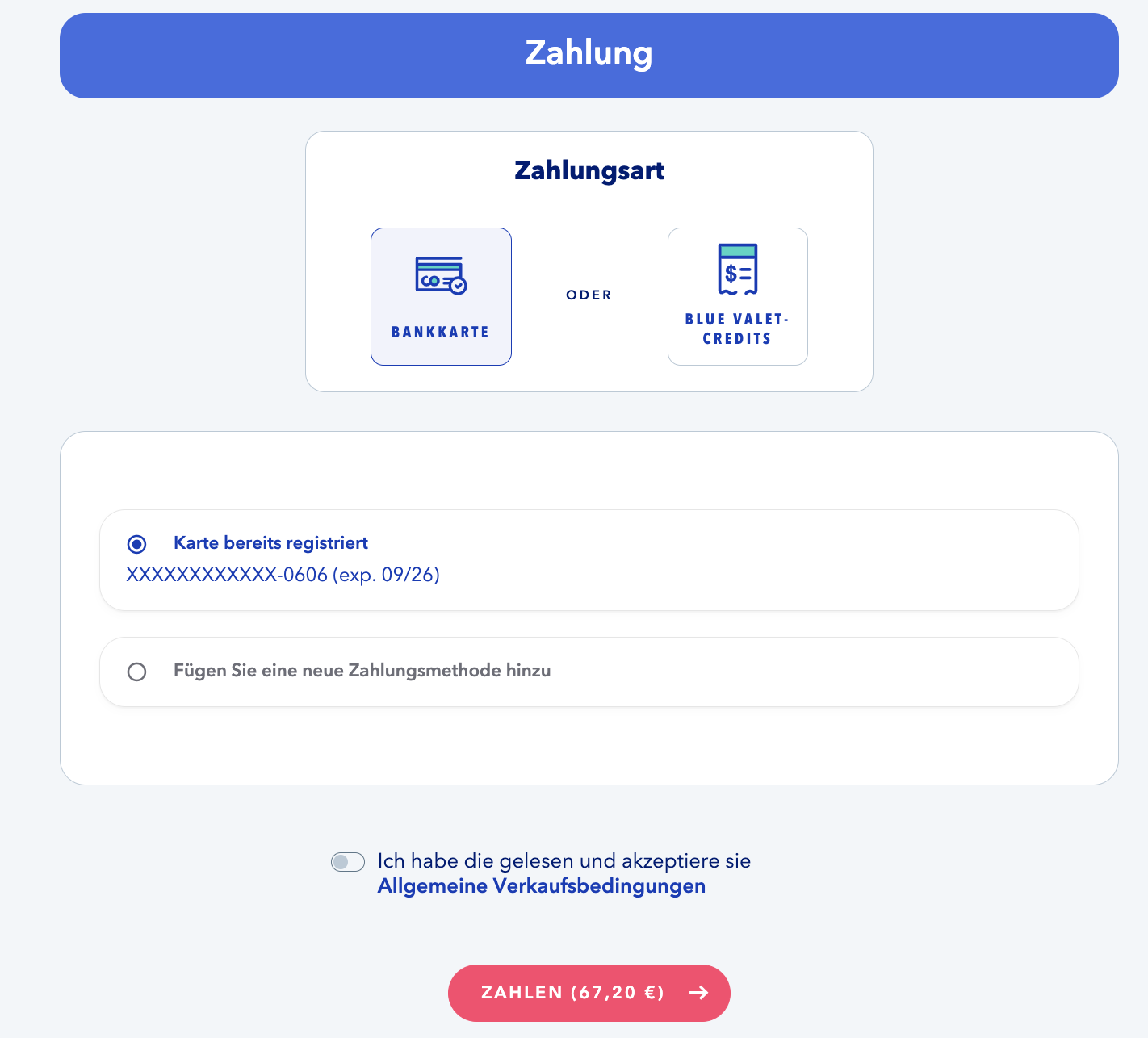
Task: Click the Blue Valet credits receipt icon
Action: click(738, 269)
